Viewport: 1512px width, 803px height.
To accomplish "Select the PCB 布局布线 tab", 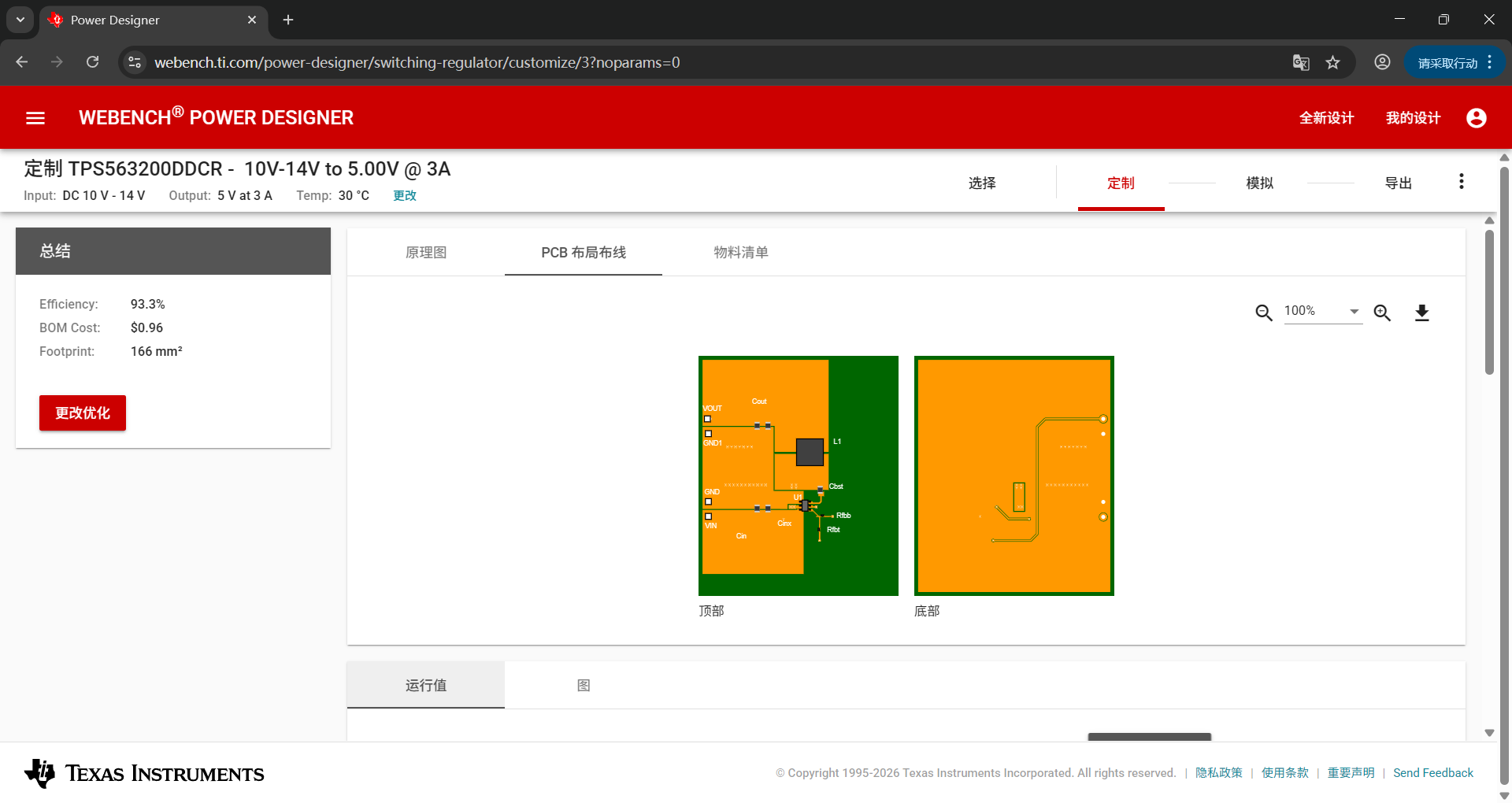I will pos(584,252).
